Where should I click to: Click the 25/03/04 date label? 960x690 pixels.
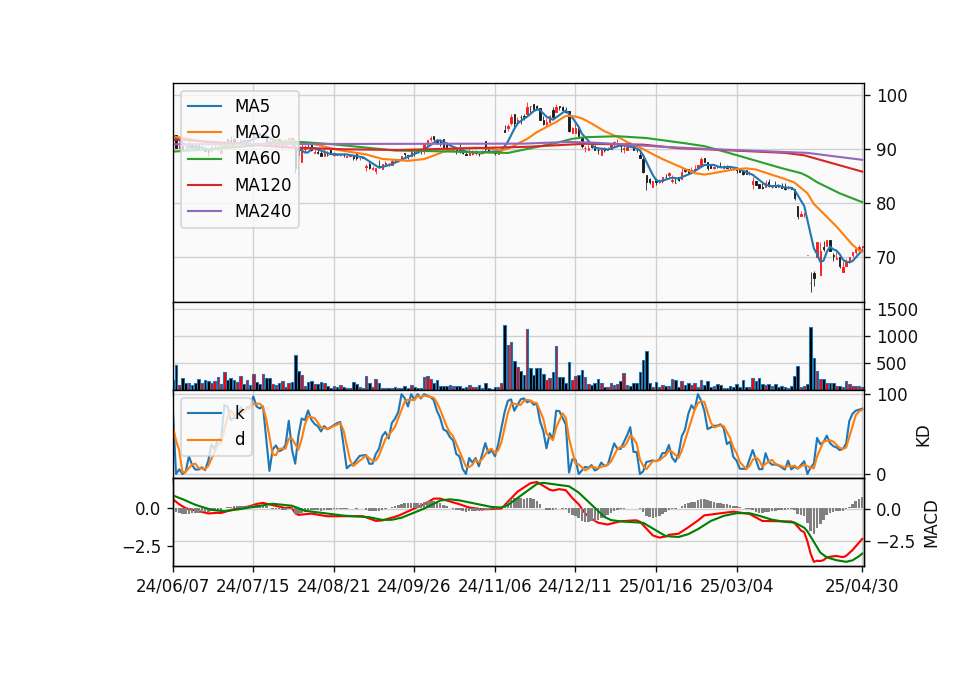(737, 586)
